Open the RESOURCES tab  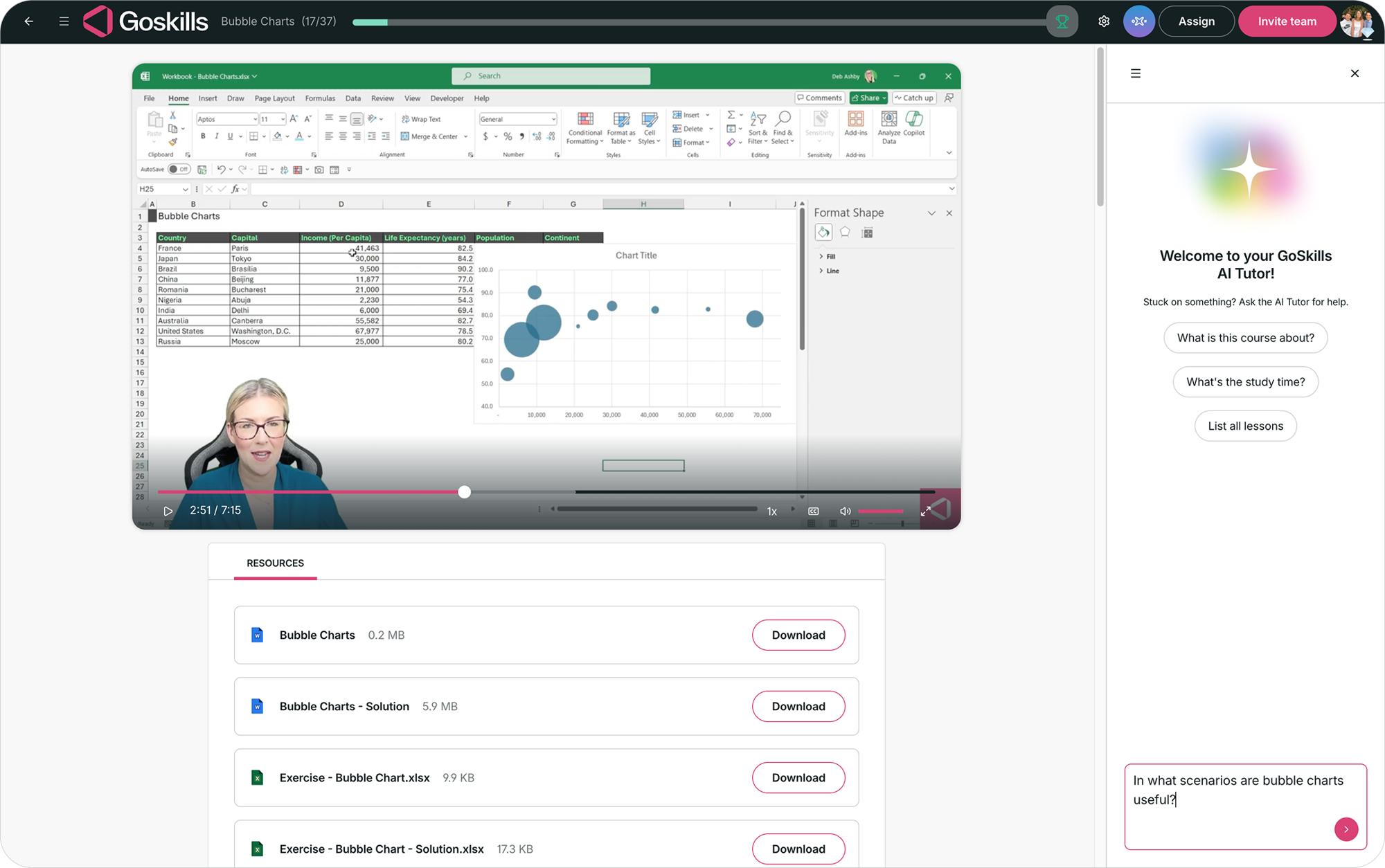tap(275, 563)
